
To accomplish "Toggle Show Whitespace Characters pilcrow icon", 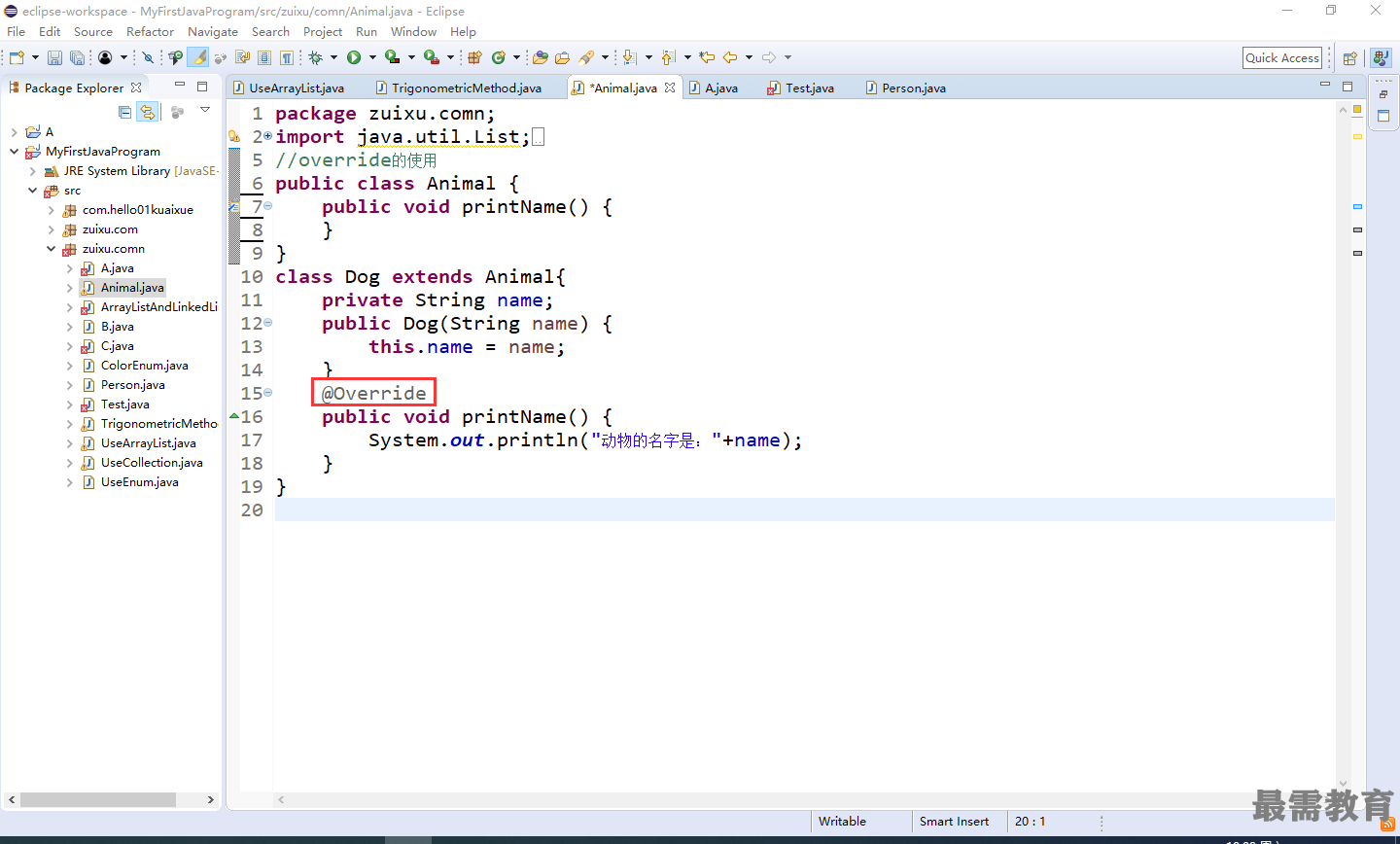I will 287,58.
